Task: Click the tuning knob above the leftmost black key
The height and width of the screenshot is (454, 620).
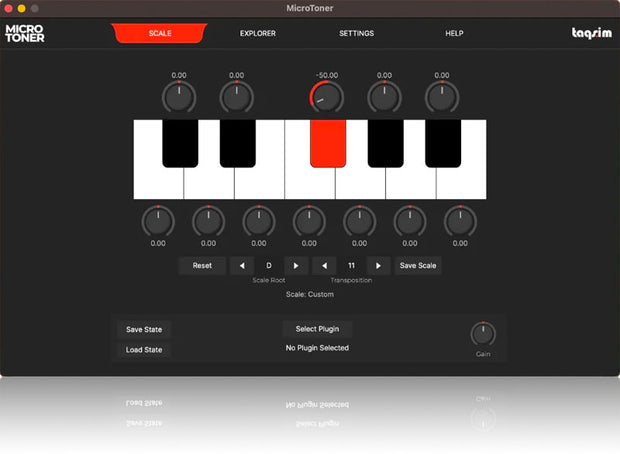Action: [x=179, y=97]
